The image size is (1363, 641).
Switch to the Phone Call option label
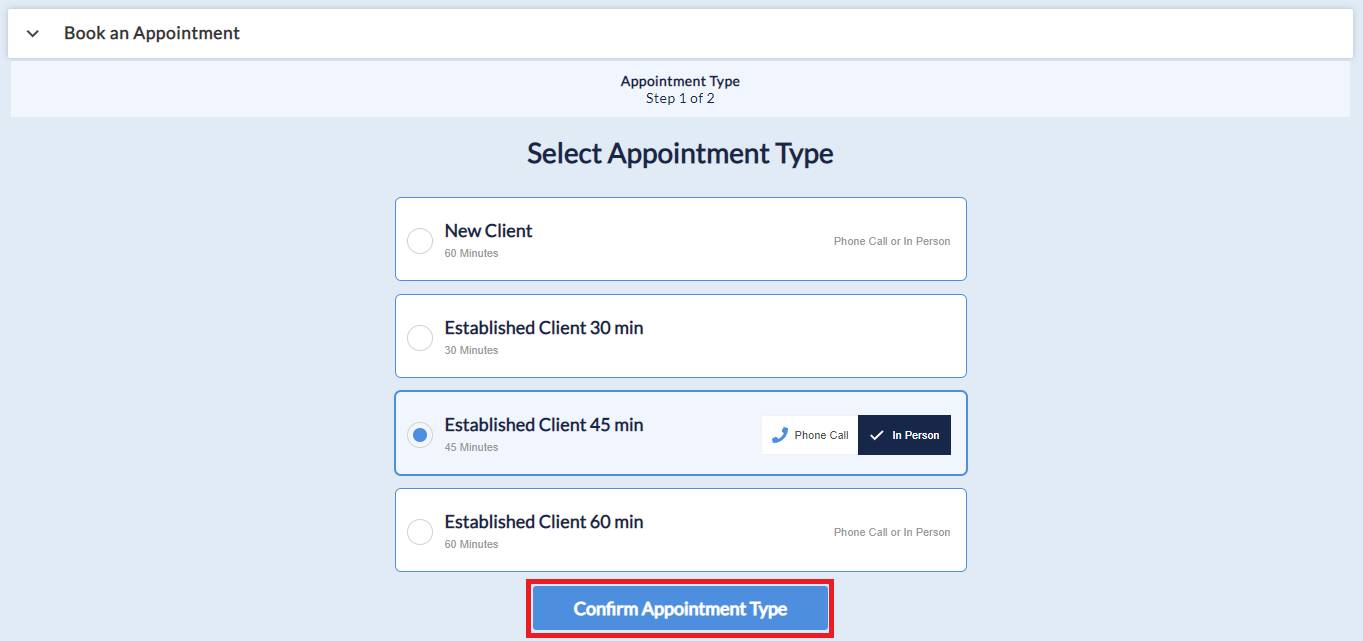pyautogui.click(x=821, y=435)
